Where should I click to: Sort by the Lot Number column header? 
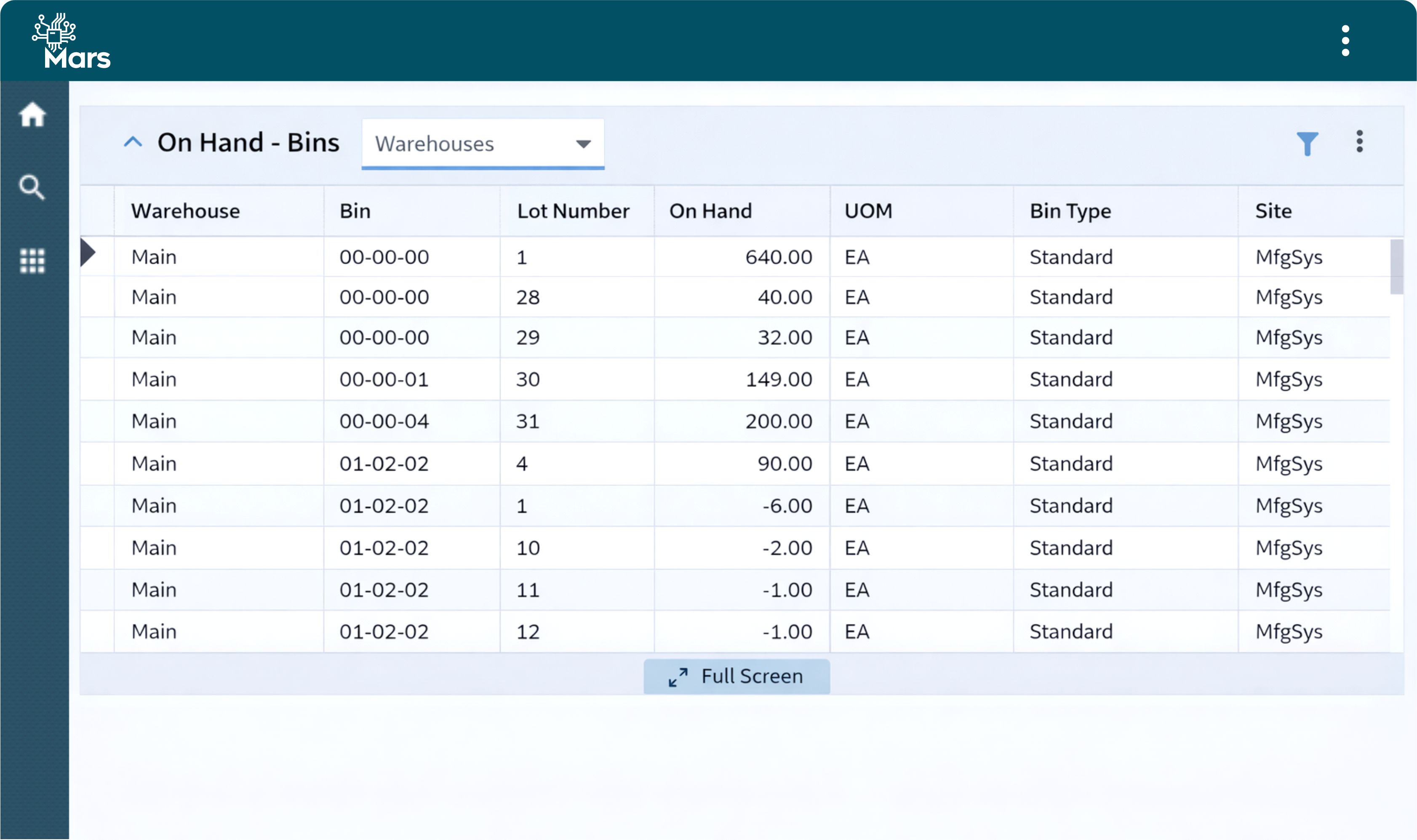click(573, 210)
